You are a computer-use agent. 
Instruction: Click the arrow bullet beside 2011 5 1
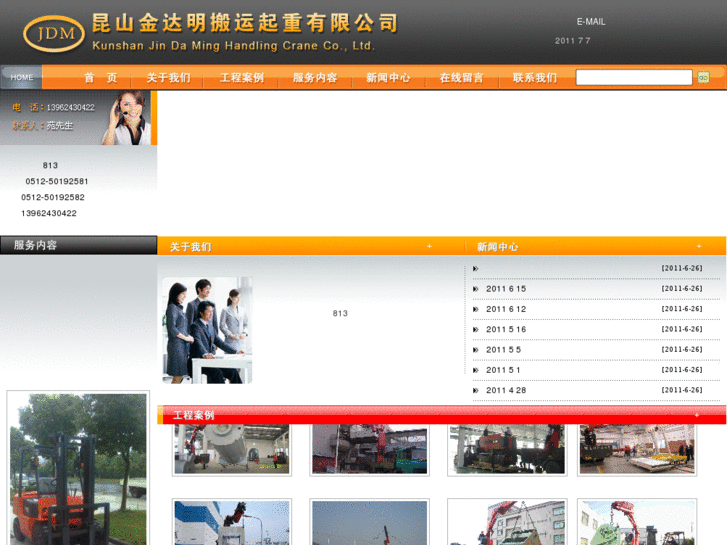click(x=475, y=370)
